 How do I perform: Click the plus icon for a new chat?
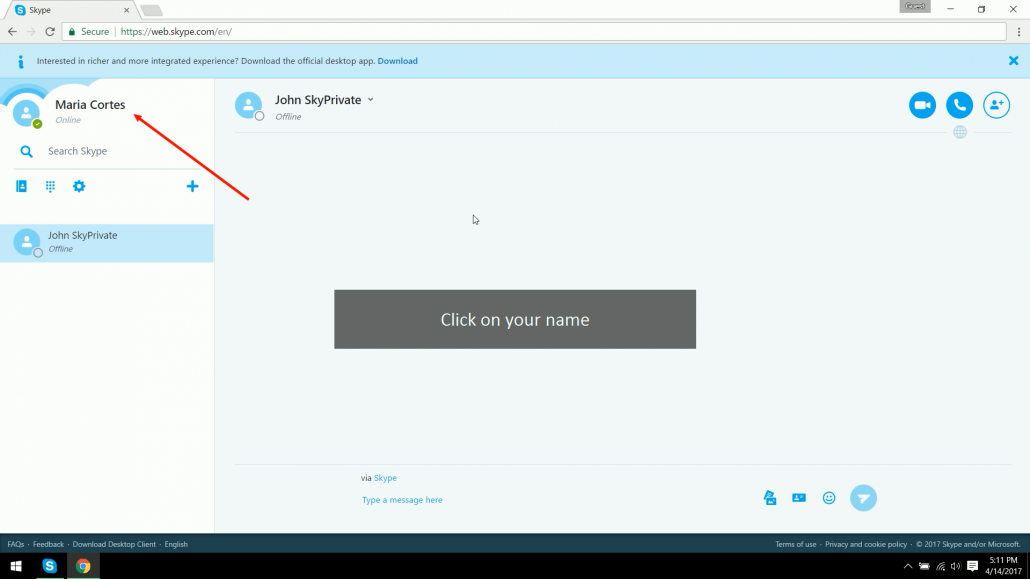pos(192,186)
